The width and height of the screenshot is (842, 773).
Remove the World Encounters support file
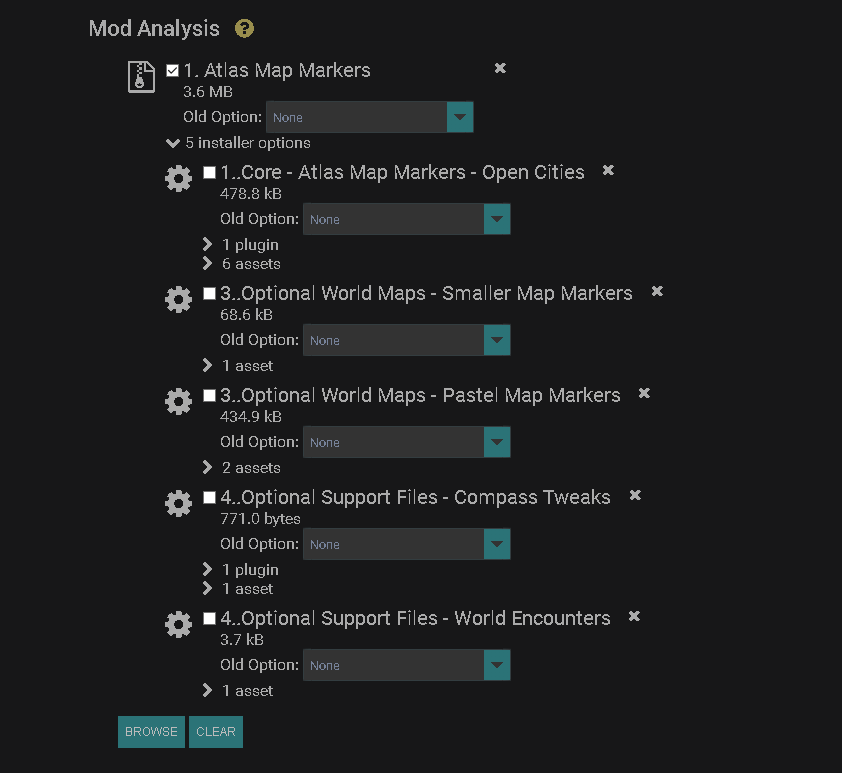click(x=634, y=617)
